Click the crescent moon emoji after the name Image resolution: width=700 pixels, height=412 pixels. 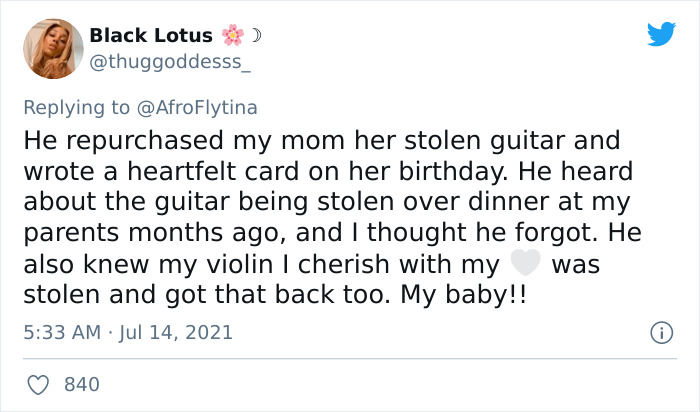tap(256, 35)
